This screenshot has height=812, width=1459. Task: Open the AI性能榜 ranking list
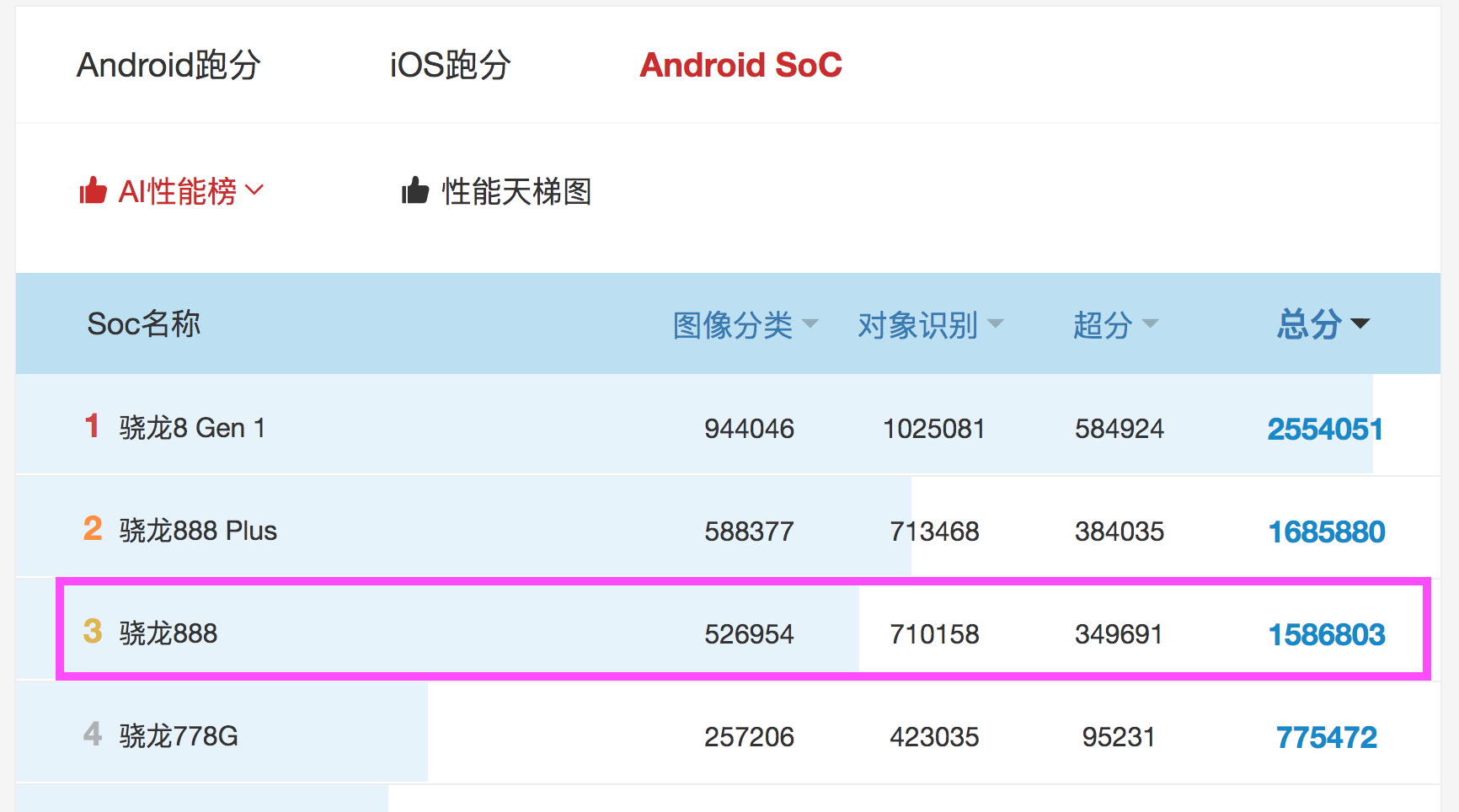(x=178, y=191)
